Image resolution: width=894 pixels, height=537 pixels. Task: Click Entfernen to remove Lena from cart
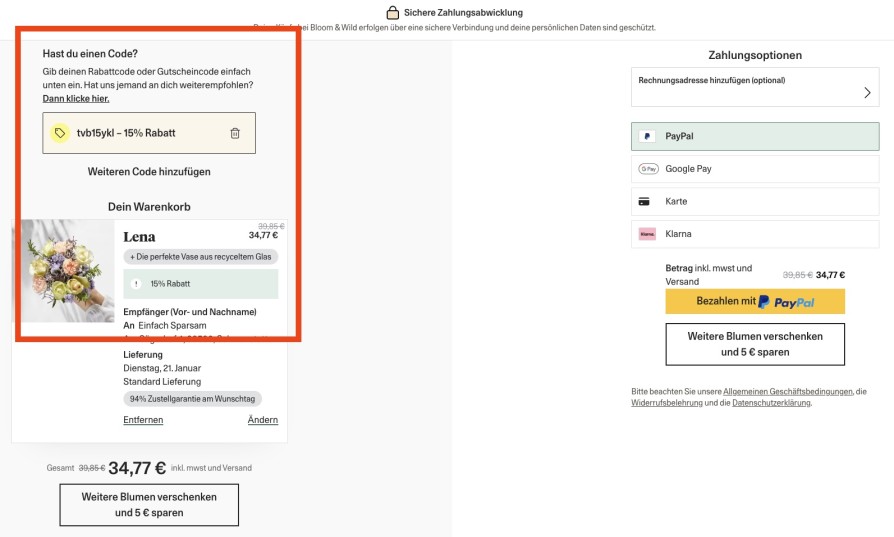click(143, 420)
